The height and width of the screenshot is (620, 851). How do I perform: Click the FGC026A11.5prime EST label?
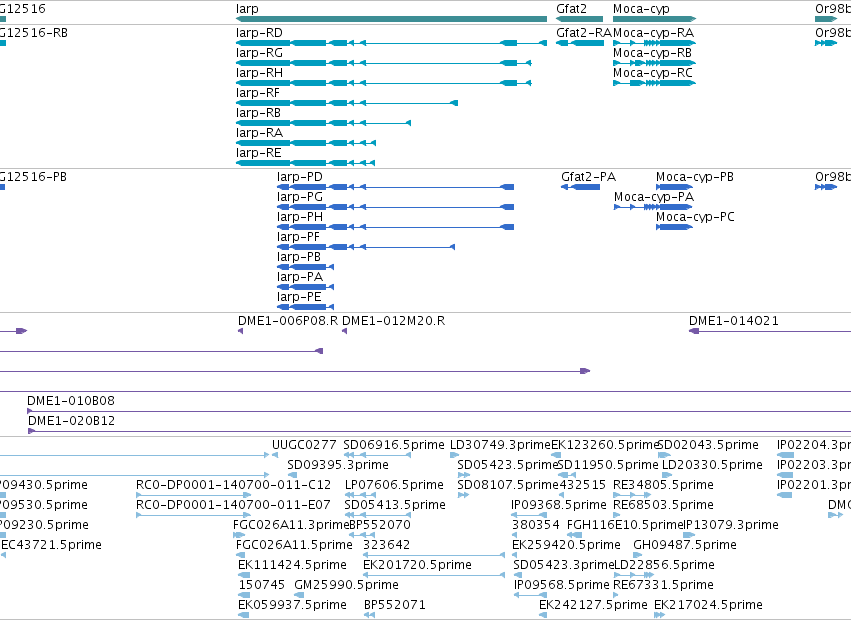(x=294, y=545)
